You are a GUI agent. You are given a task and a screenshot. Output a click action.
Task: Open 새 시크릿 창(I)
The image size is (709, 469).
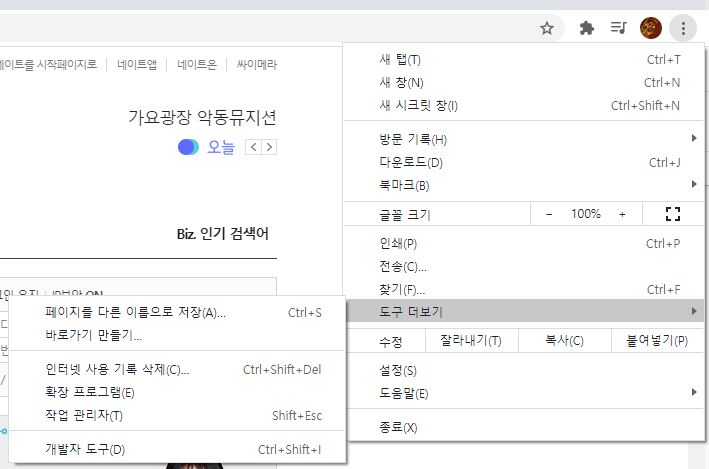[x=524, y=105]
